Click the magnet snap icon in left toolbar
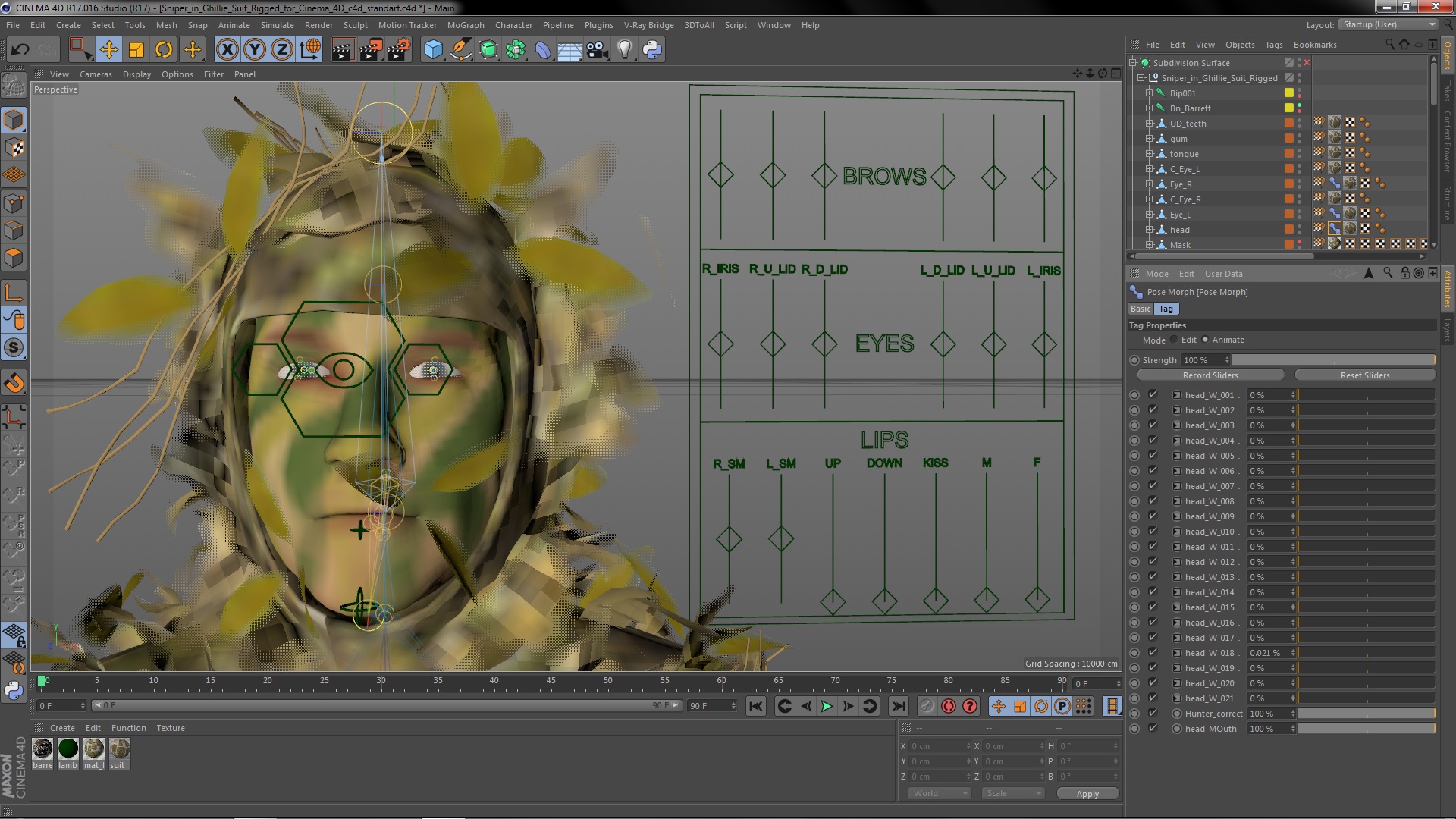Screen dimensions: 1456x819 tap(14, 383)
